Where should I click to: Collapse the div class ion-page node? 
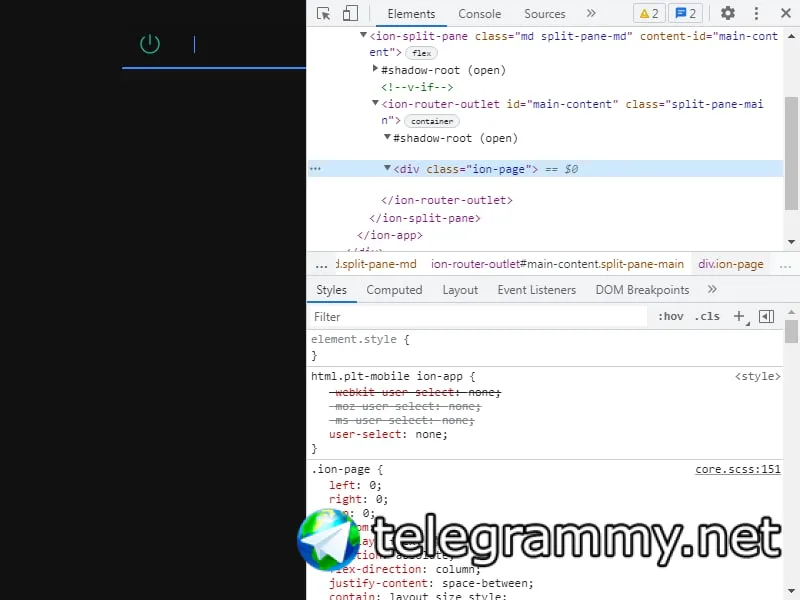click(387, 168)
